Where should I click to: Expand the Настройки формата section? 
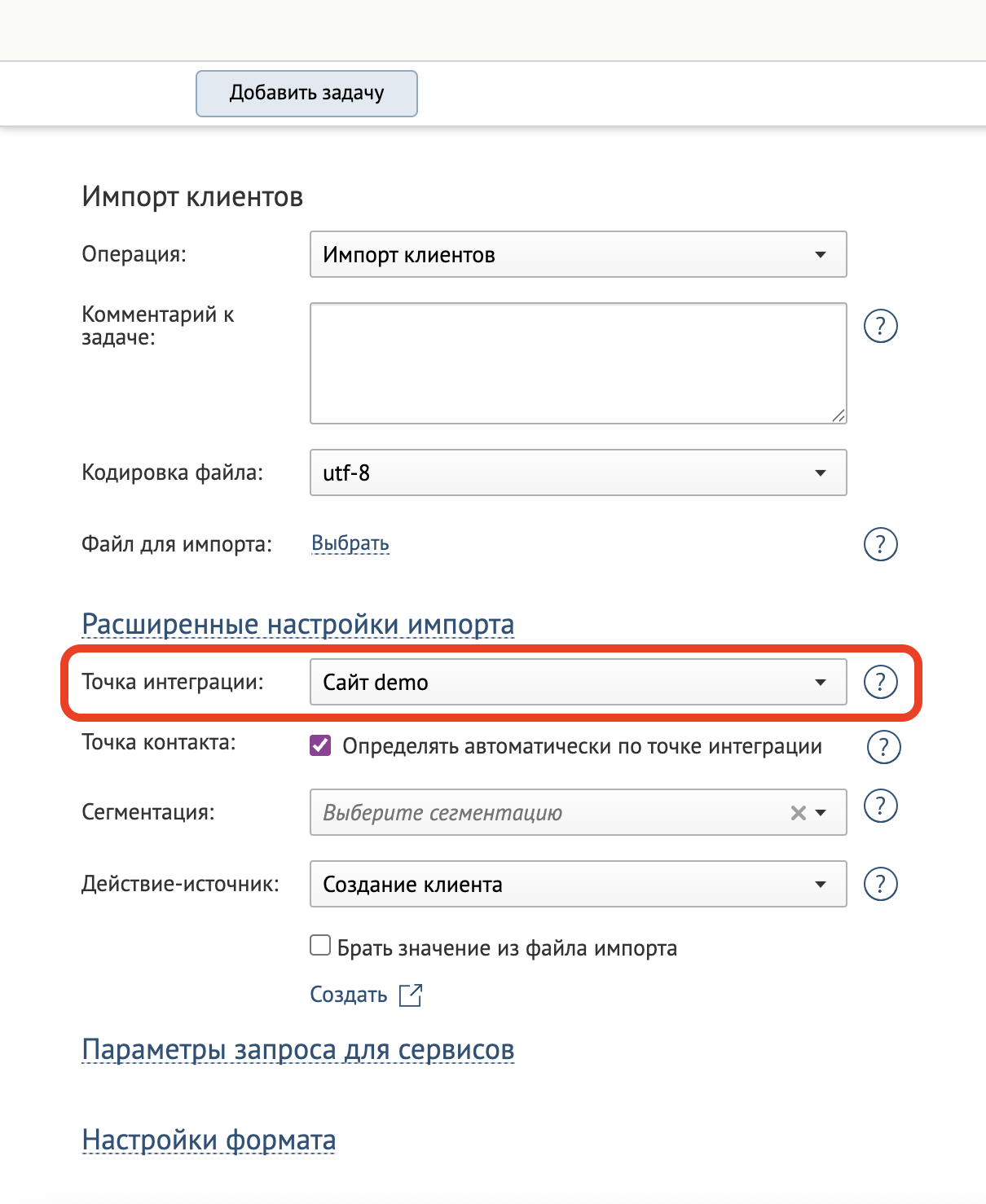pyautogui.click(x=208, y=1140)
